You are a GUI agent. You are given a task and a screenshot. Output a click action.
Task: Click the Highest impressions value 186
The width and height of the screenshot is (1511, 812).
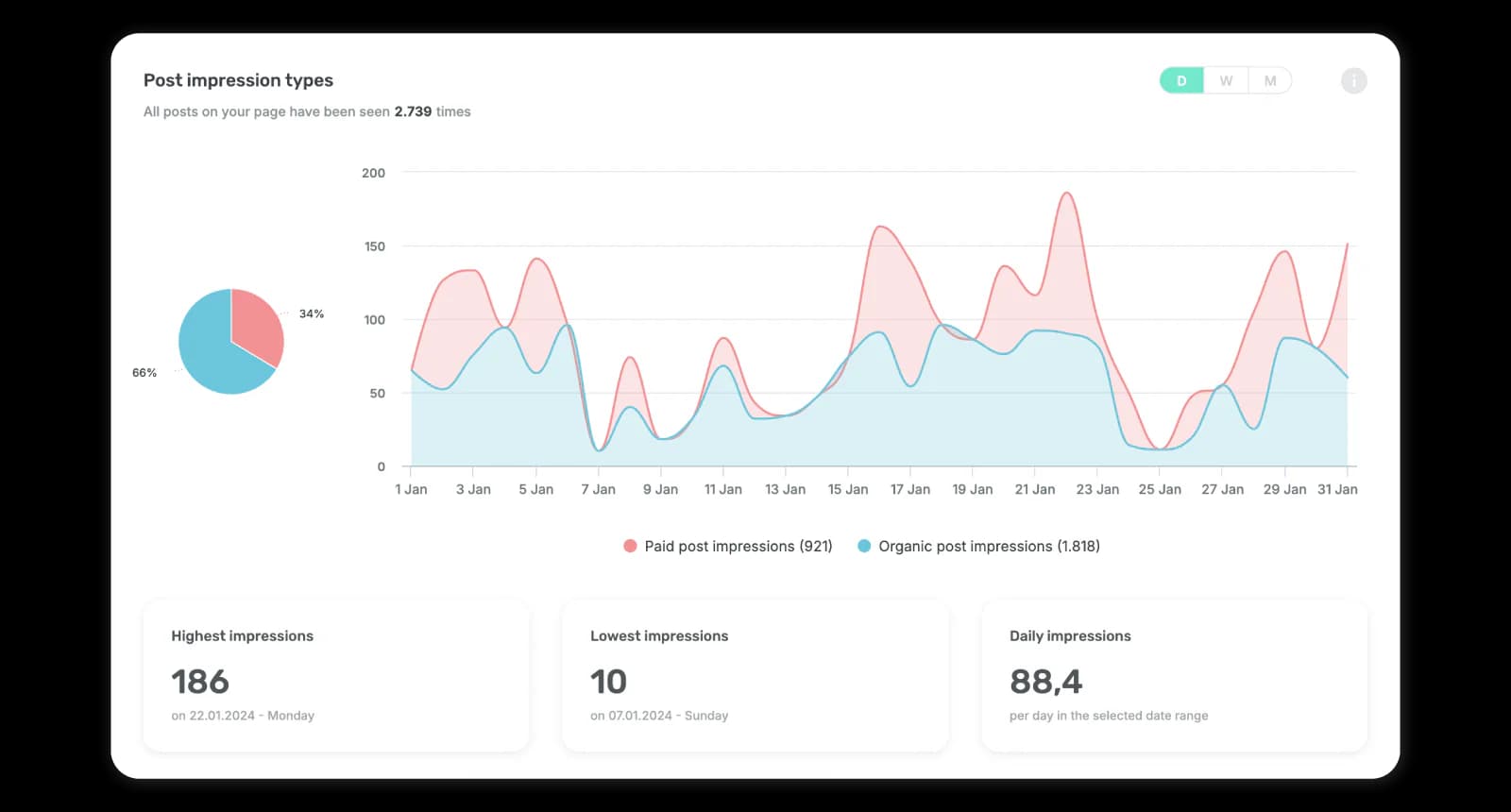200,681
